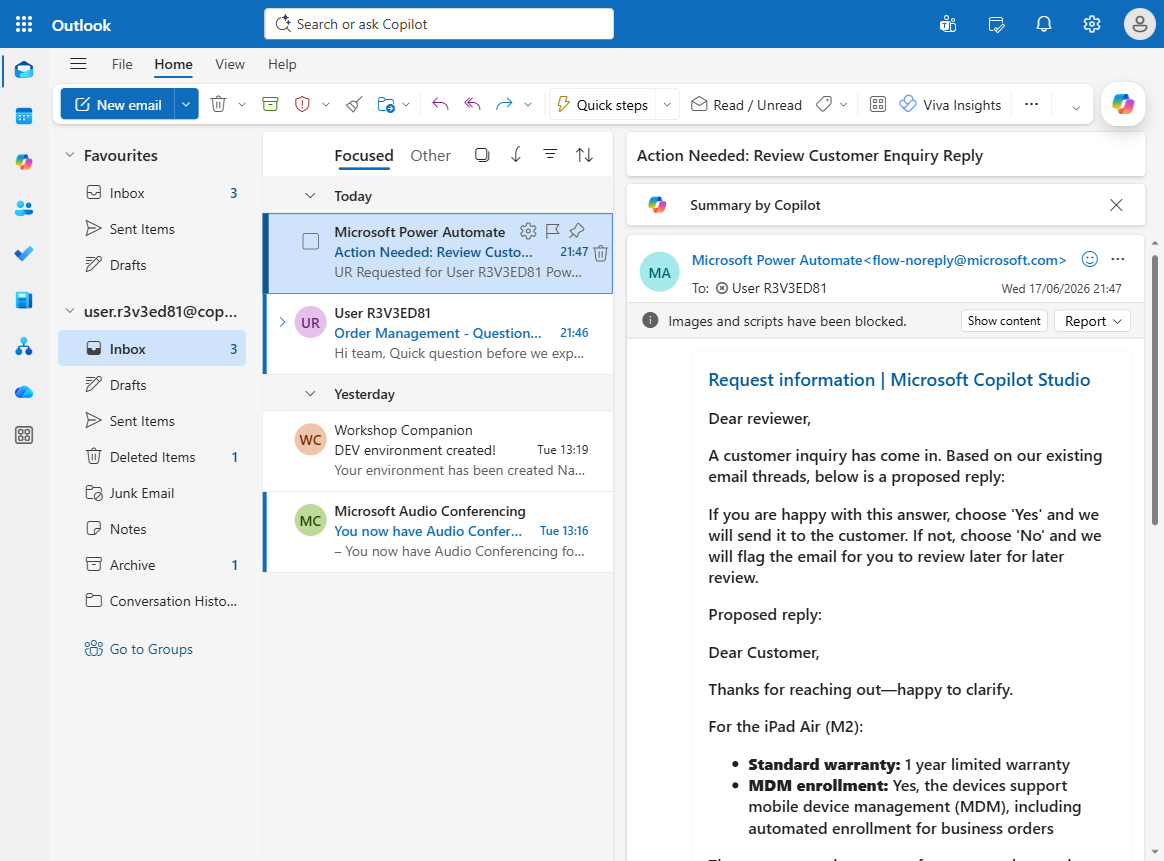Open Copilot in the left app rail

pyautogui.click(x=24, y=162)
